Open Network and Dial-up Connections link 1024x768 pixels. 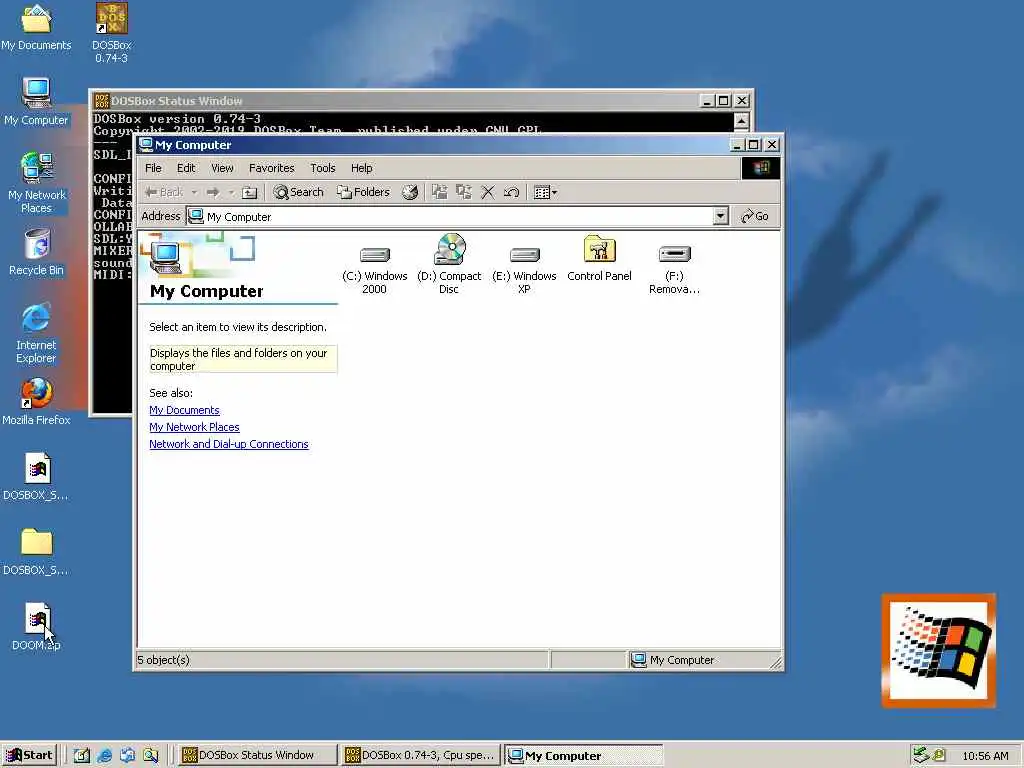click(229, 444)
